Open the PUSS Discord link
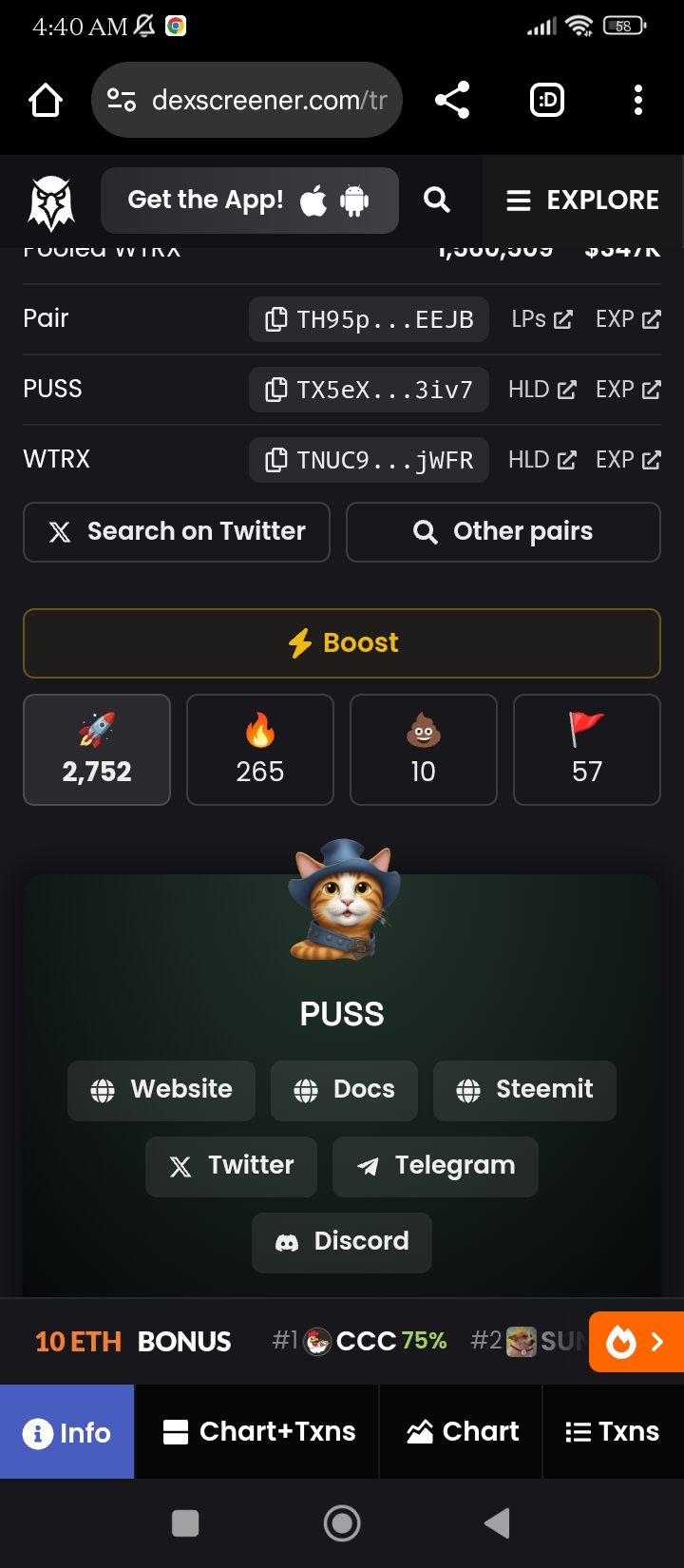The height and width of the screenshot is (1568, 684). pos(342,1242)
